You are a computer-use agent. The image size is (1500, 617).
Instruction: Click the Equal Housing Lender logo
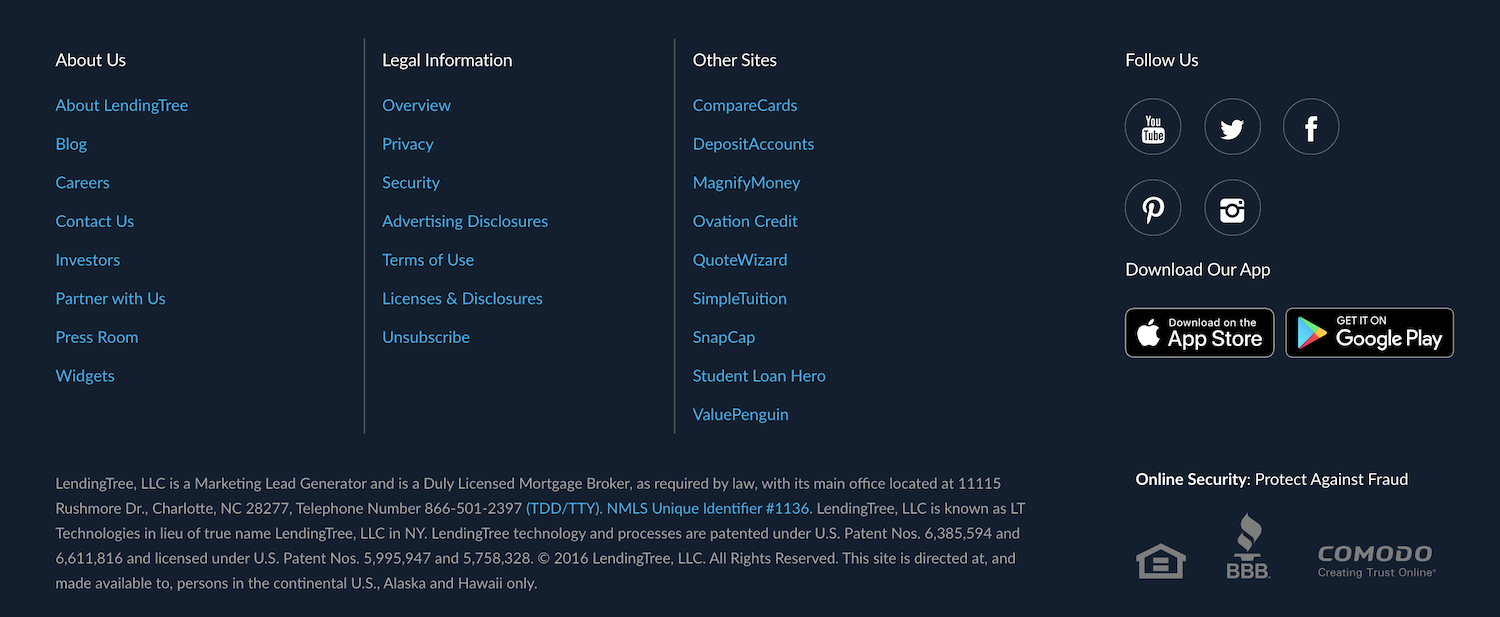click(x=1160, y=558)
